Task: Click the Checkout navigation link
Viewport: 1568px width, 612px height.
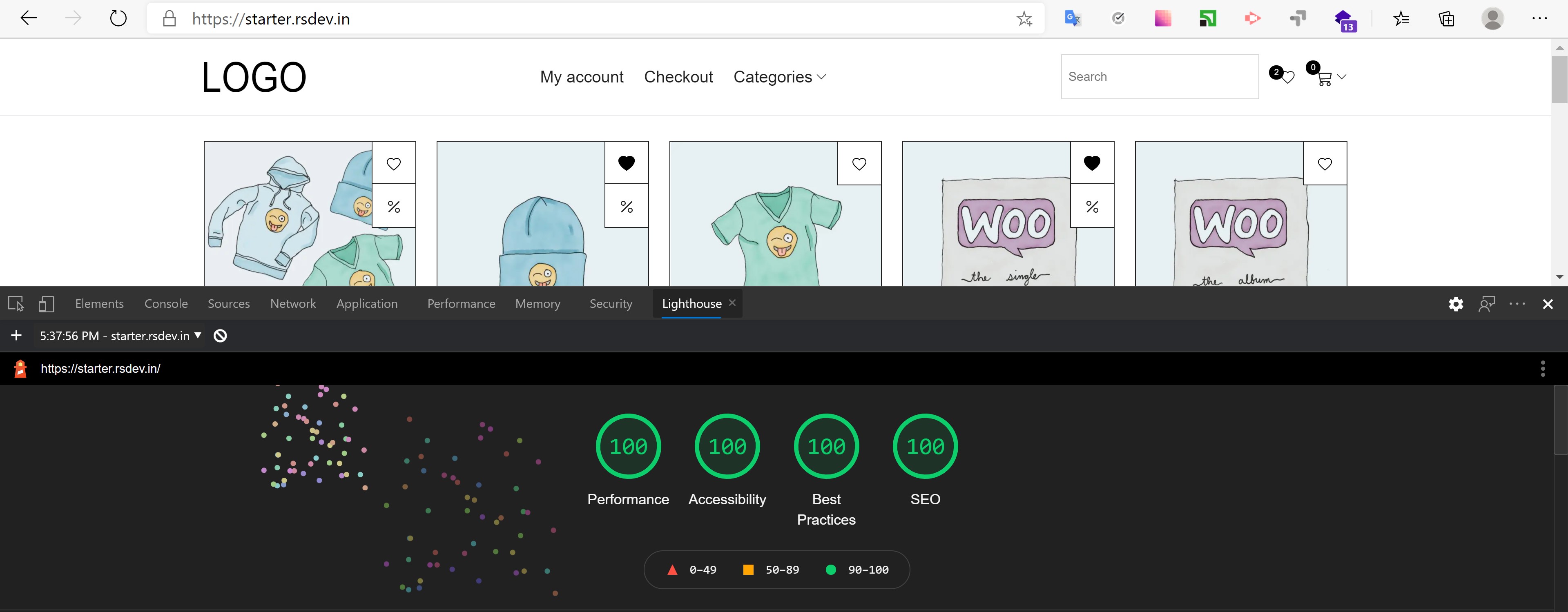Action: click(678, 77)
